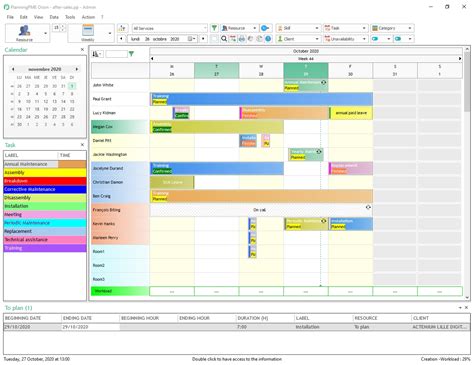Go to previous week arrow in Week 44 bar
This screenshot has width=474, height=365.
pos(152,59)
